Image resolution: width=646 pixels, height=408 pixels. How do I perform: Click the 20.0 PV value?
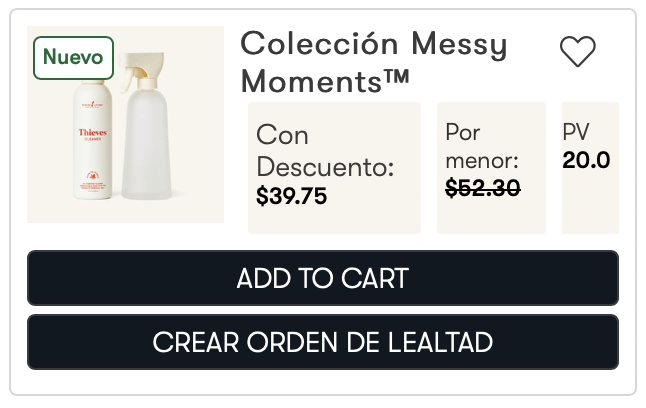[x=586, y=160]
